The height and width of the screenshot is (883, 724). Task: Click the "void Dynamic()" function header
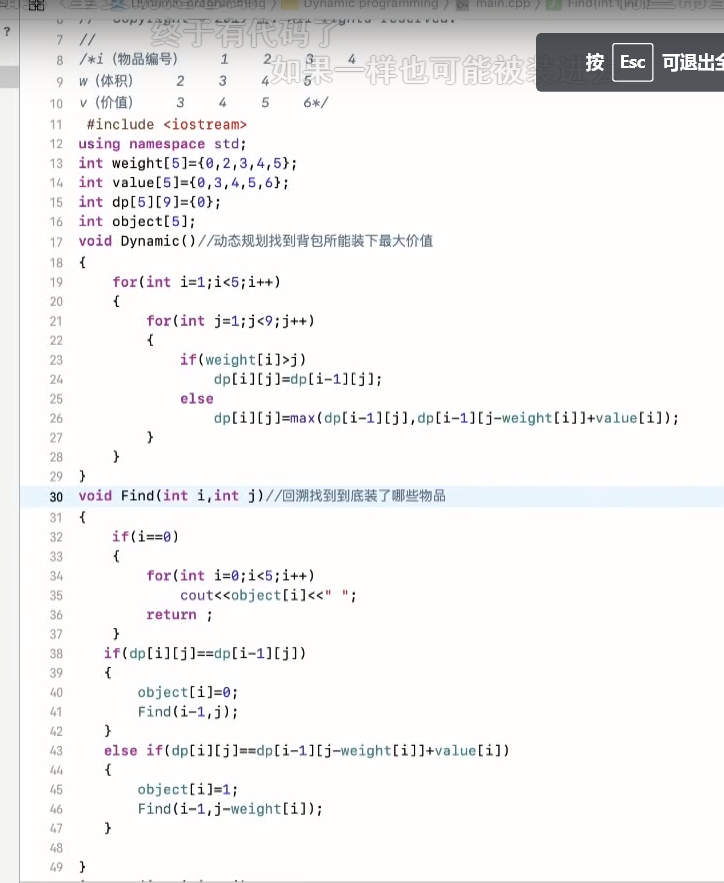[137, 241]
